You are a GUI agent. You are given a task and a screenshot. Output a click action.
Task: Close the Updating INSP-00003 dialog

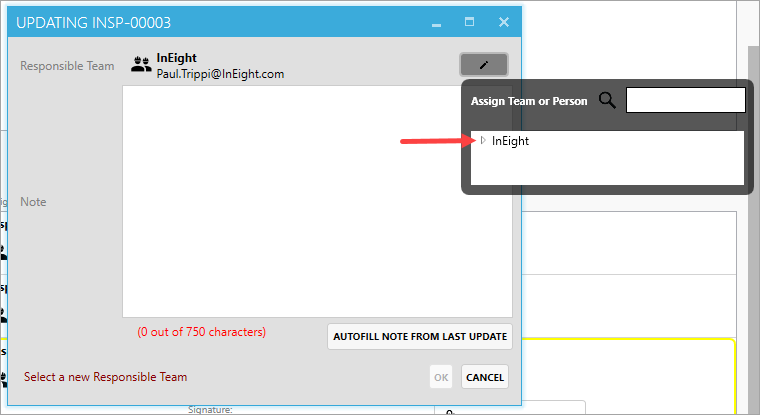(504, 22)
